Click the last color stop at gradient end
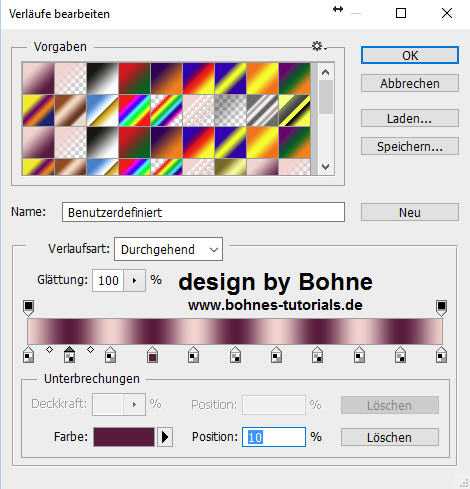Screen dimensions: 470x489 point(441,355)
